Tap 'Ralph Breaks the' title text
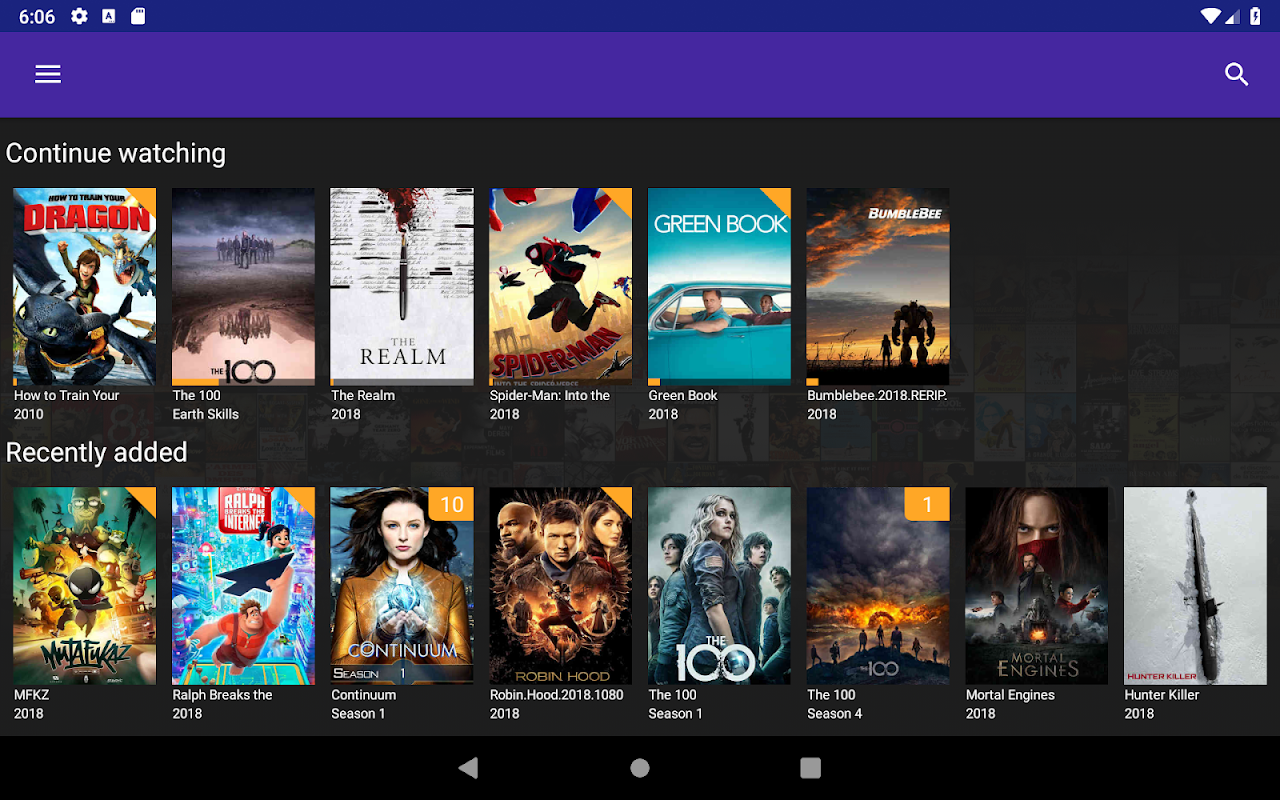Viewport: 1280px width, 800px height. [x=223, y=695]
